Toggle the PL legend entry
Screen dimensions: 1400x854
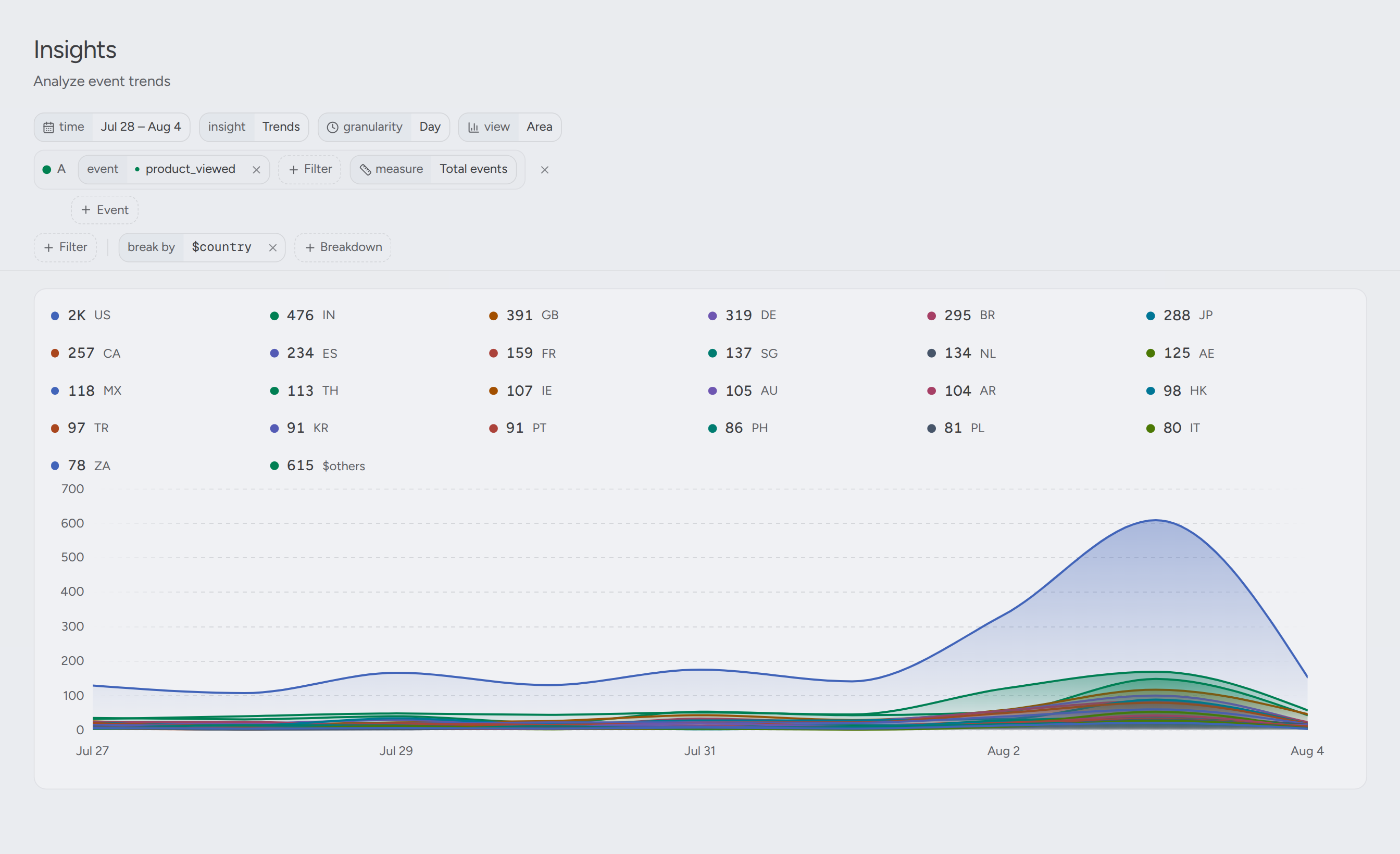pyautogui.click(x=956, y=429)
